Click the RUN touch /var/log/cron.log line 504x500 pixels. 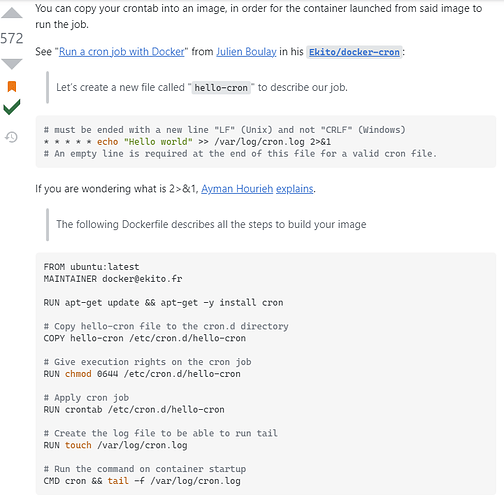tap(115, 445)
